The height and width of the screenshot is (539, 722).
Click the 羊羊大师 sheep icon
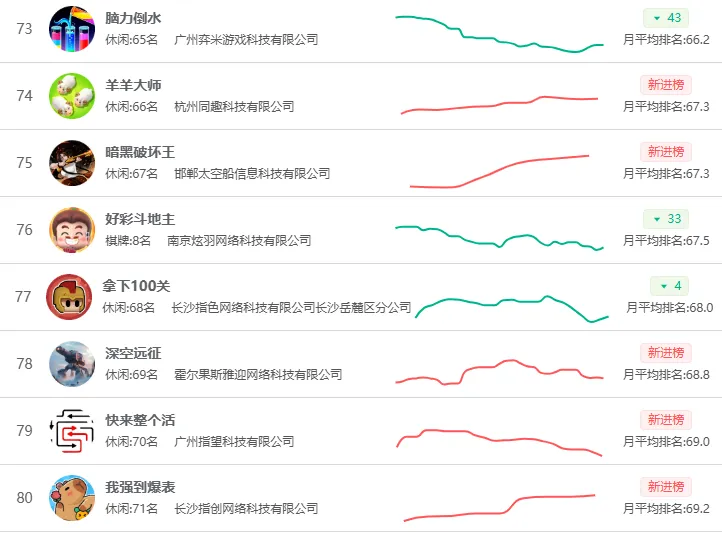(72, 96)
